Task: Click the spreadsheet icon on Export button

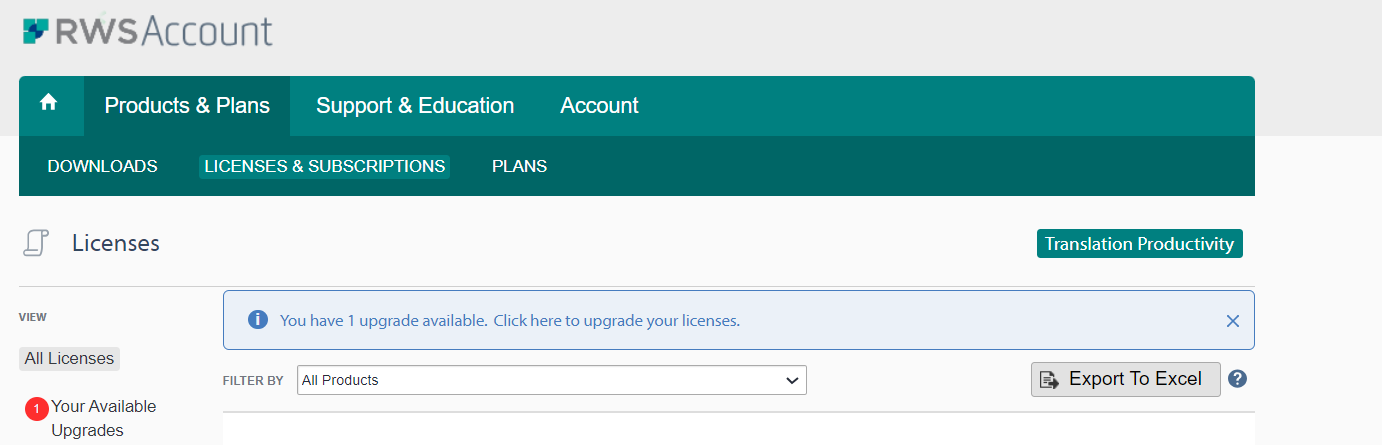Action: [1049, 380]
